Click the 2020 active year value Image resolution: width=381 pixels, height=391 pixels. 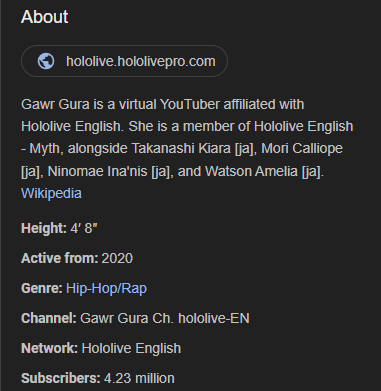[x=117, y=258]
